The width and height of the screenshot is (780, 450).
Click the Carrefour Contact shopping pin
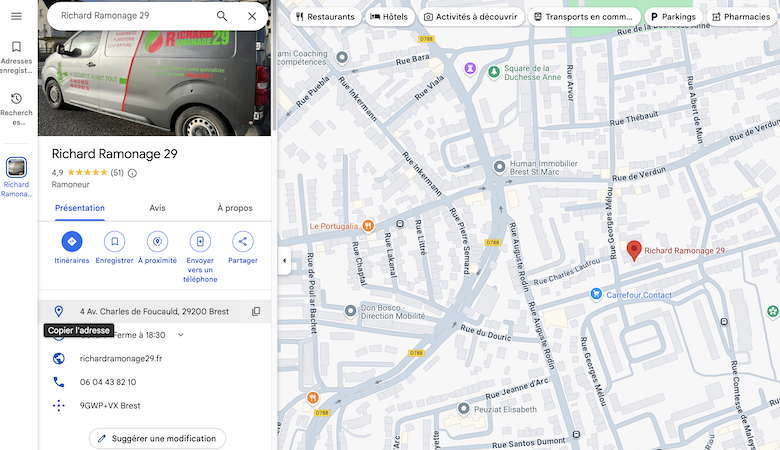[596, 294]
